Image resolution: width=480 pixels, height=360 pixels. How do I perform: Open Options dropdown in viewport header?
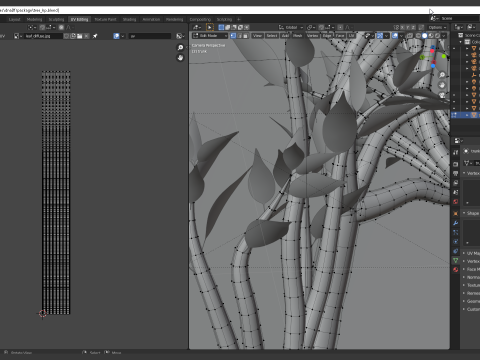coord(437,27)
